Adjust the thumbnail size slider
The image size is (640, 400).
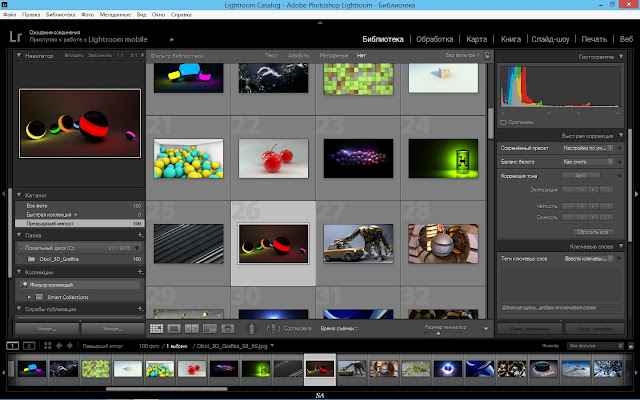coord(440,334)
